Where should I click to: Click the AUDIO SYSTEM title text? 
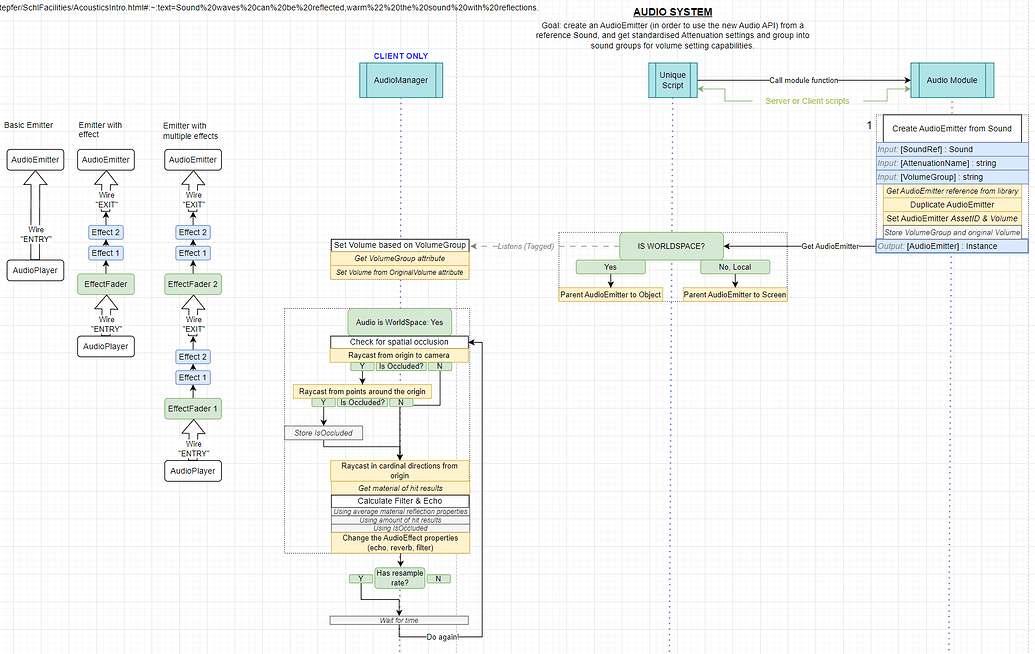[x=673, y=12]
